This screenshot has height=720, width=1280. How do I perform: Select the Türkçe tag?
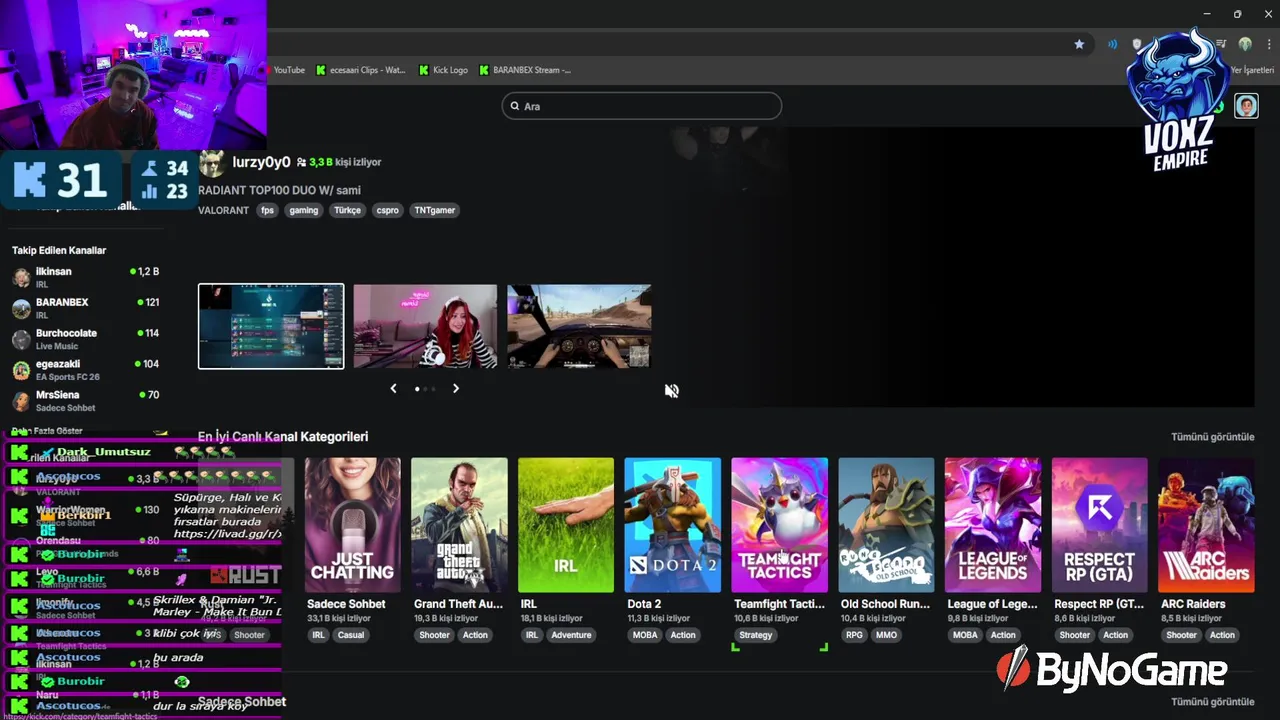point(347,210)
